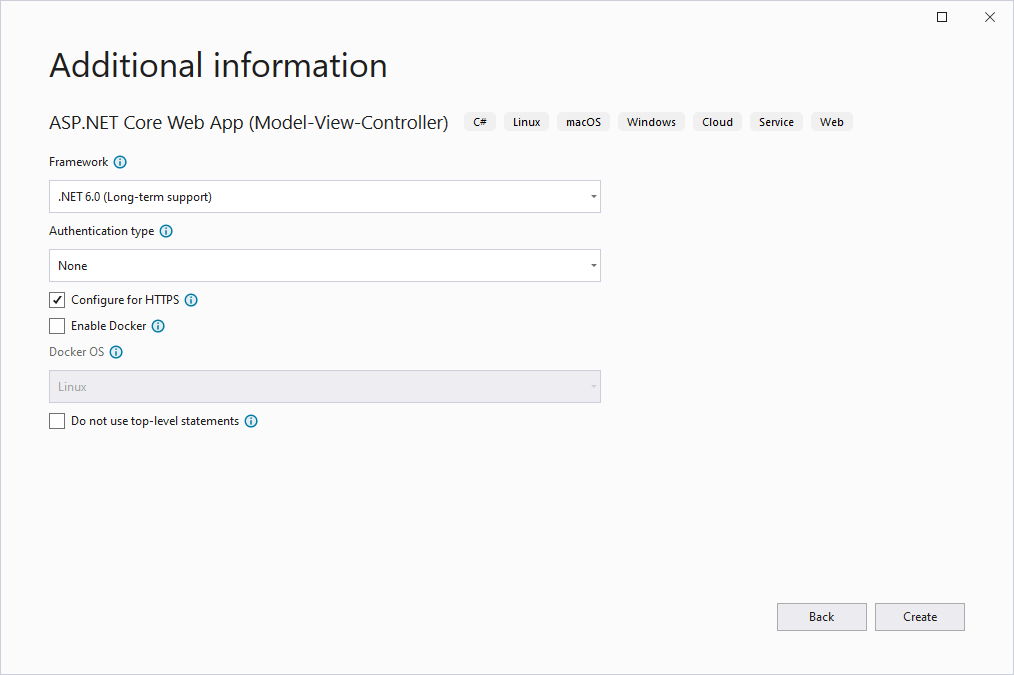This screenshot has width=1014, height=675.
Task: Click the Cloud tag
Action: [x=717, y=122]
